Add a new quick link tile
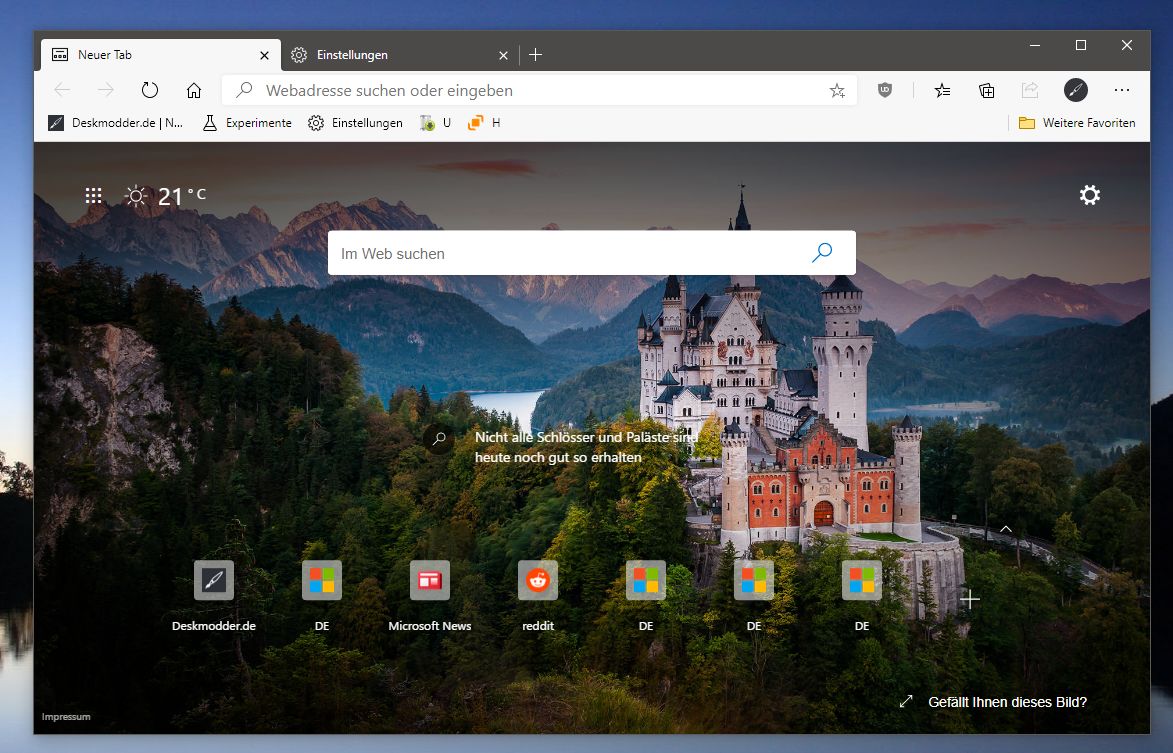The image size is (1173, 753). [970, 599]
